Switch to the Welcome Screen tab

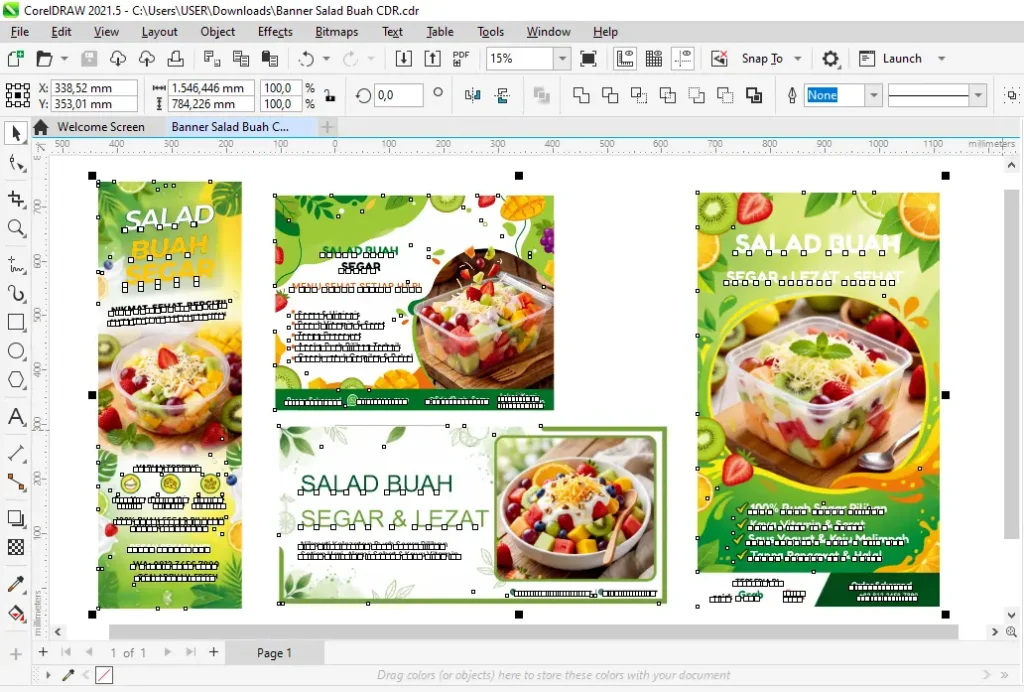[101, 127]
